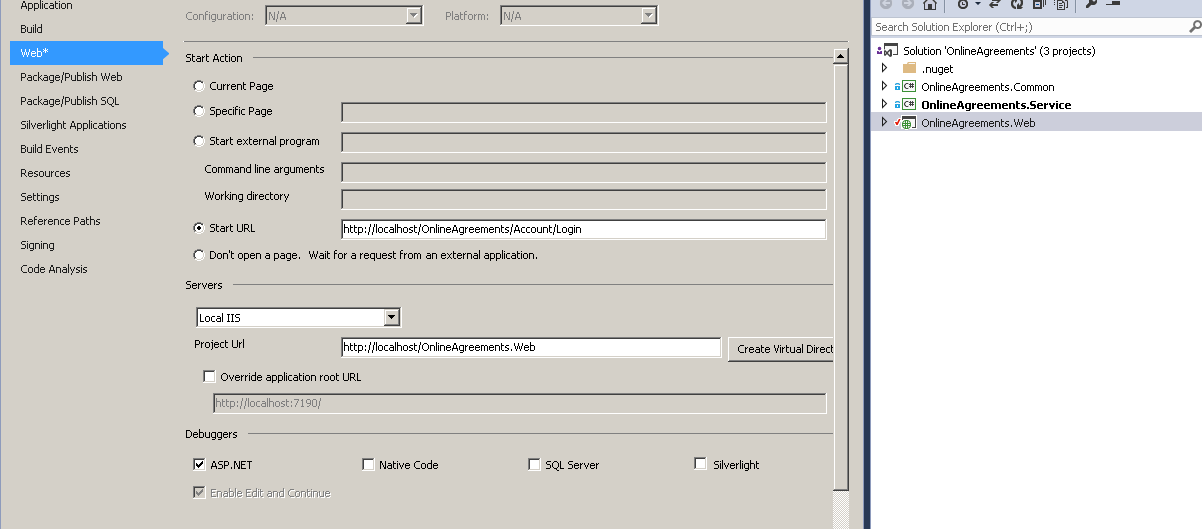
Task: Open the dropdown arrow beside the clock filter icon
Action: pos(978,4)
